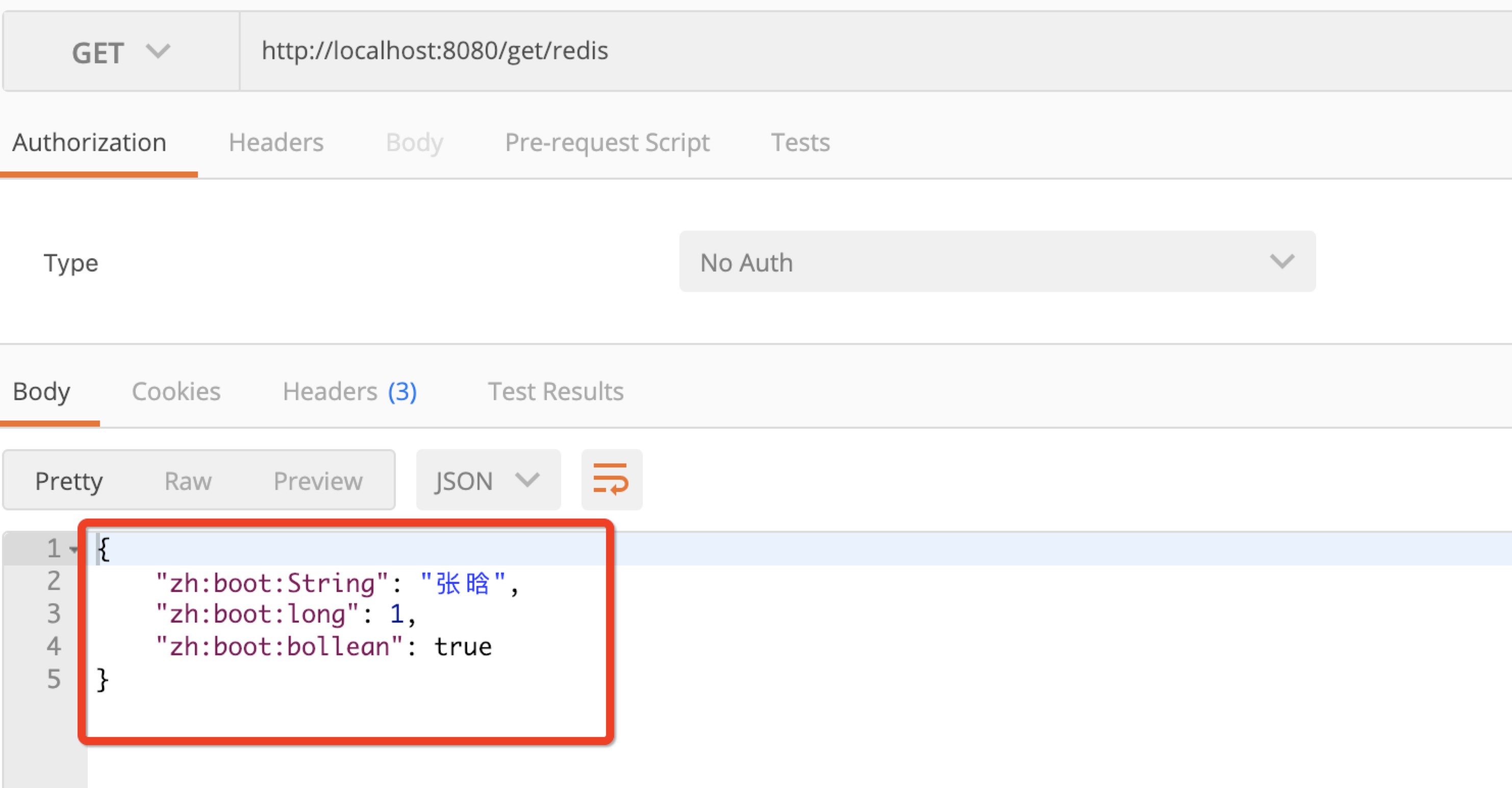Select the Pretty response view
This screenshot has width=1512, height=788.
[69, 481]
